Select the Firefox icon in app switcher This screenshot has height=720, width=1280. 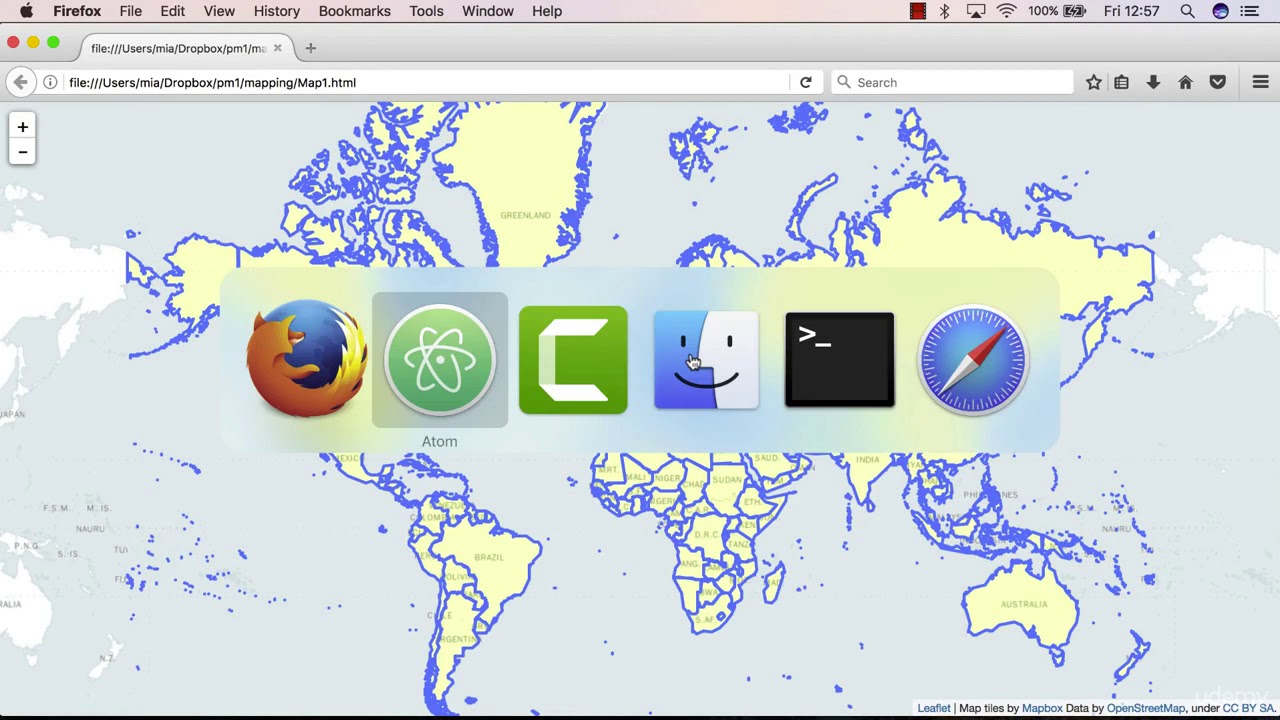(307, 360)
